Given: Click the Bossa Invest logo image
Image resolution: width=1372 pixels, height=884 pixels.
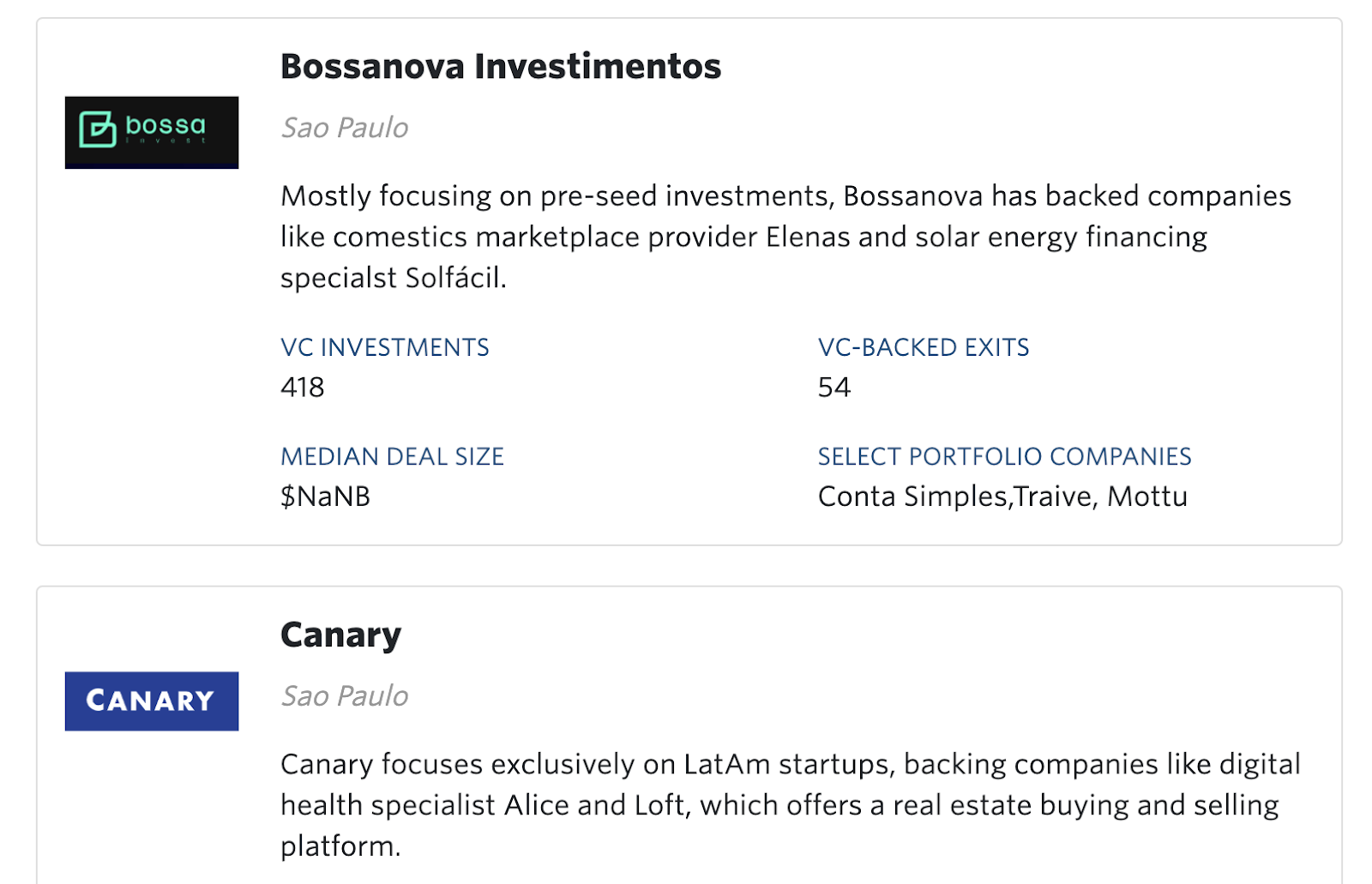Looking at the screenshot, I should click(152, 132).
